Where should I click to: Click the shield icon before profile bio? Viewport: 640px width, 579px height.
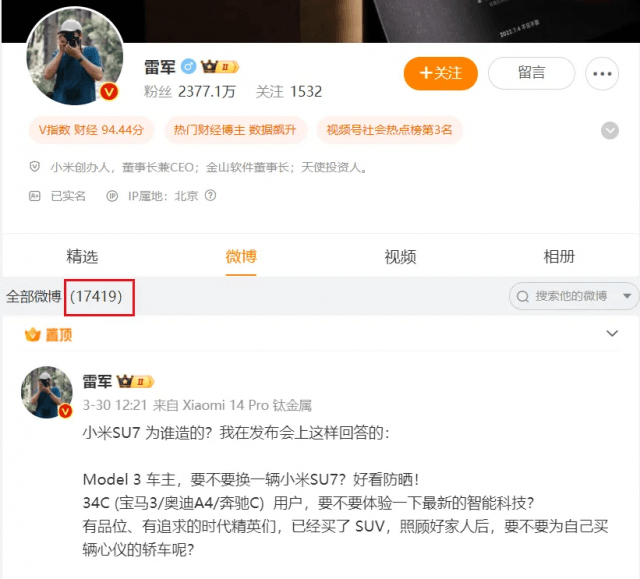pyautogui.click(x=35, y=166)
